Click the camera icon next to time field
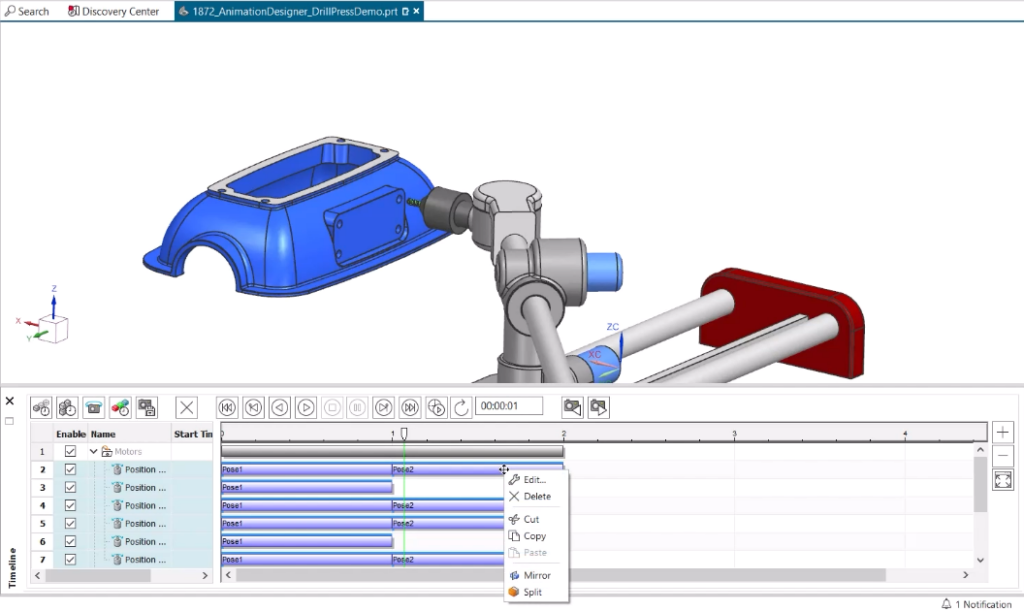This screenshot has height=612, width=1024. point(572,407)
